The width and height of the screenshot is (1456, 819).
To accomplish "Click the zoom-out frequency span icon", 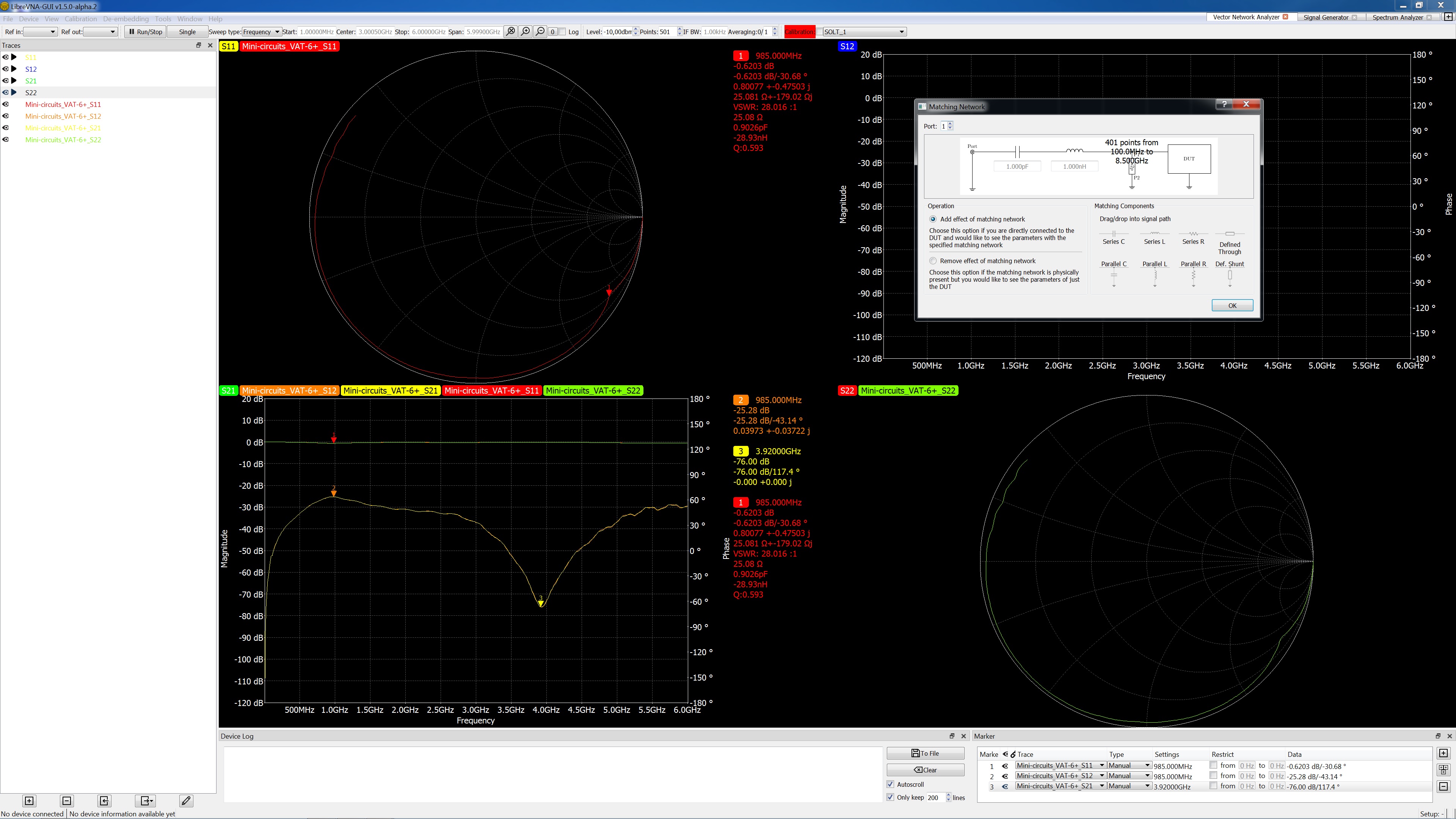I will (540, 31).
